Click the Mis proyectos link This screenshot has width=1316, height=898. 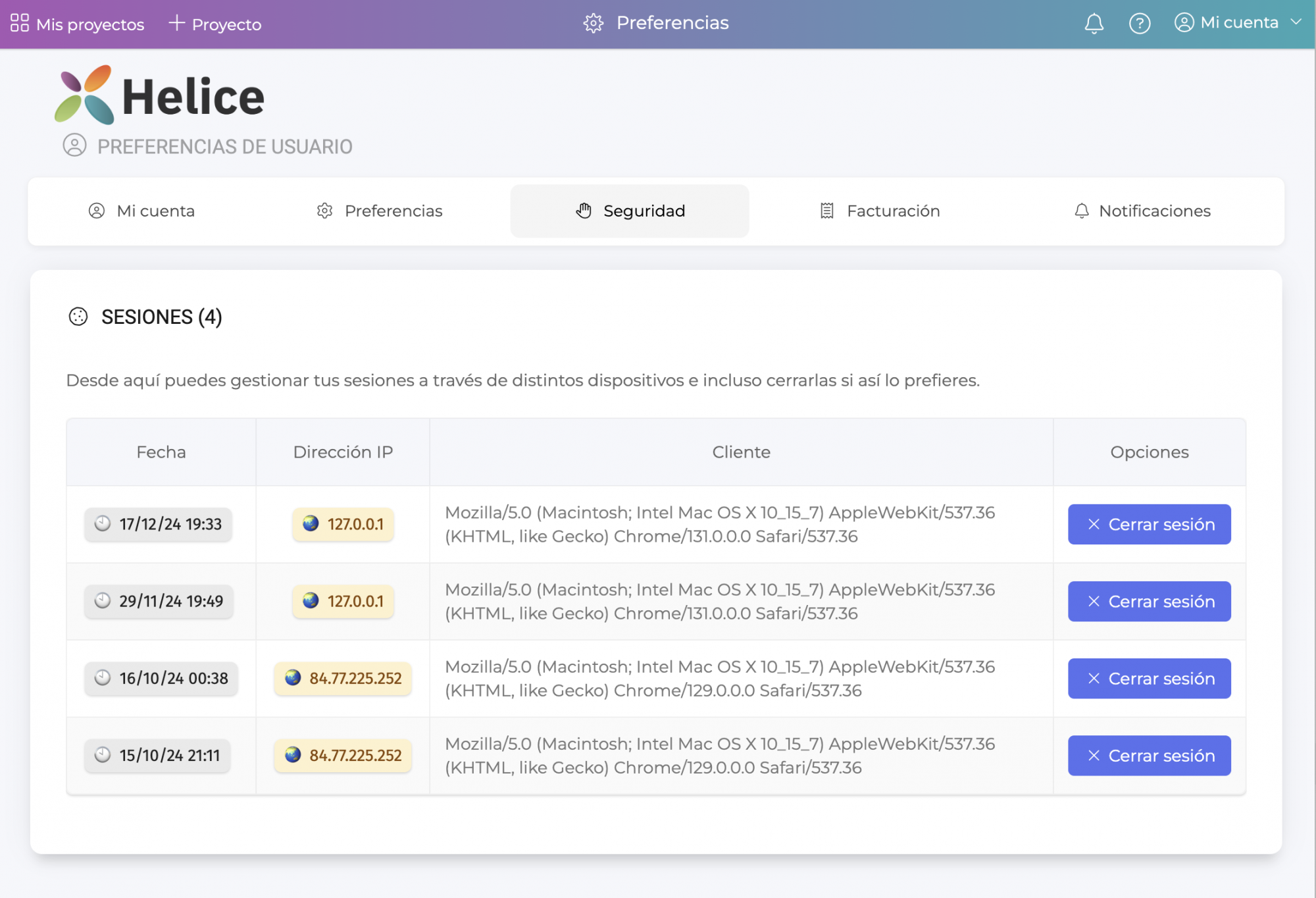90,24
